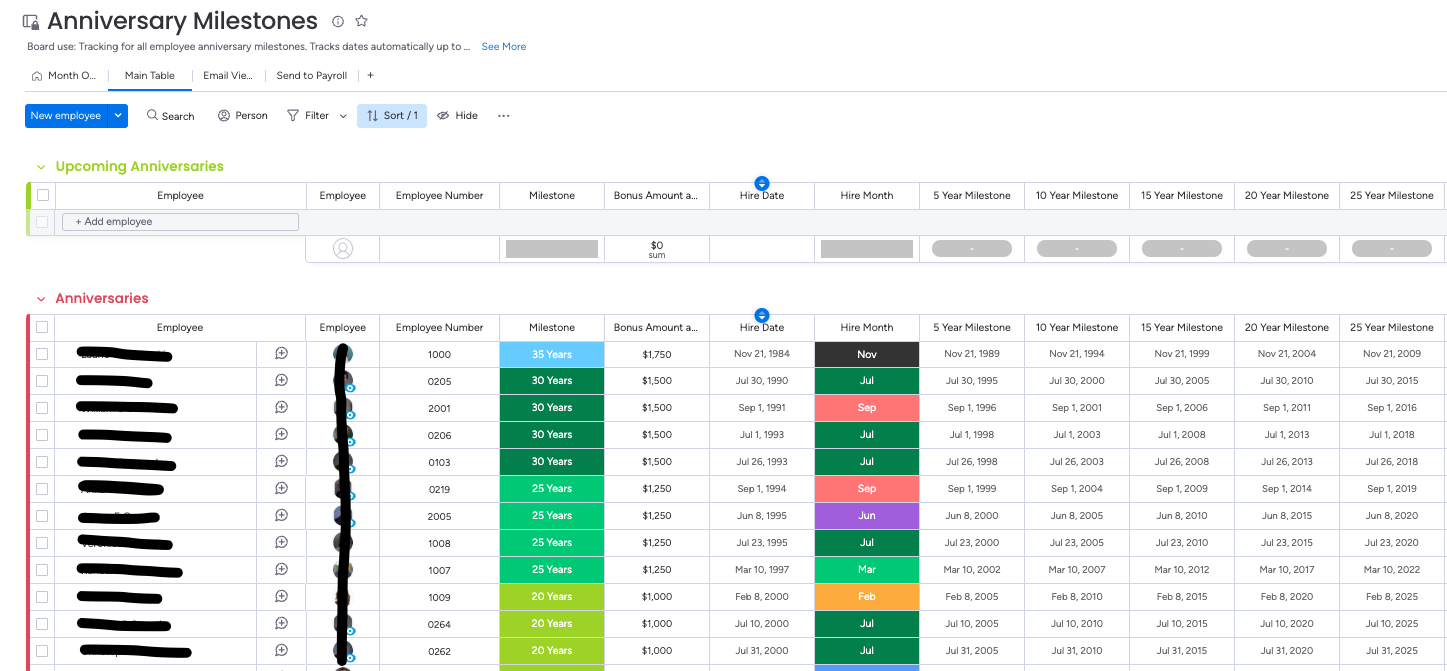Screen dimensions: 1447x671
Task: Click the Mar 10, 1997 hire date cell
Action: [762, 570]
